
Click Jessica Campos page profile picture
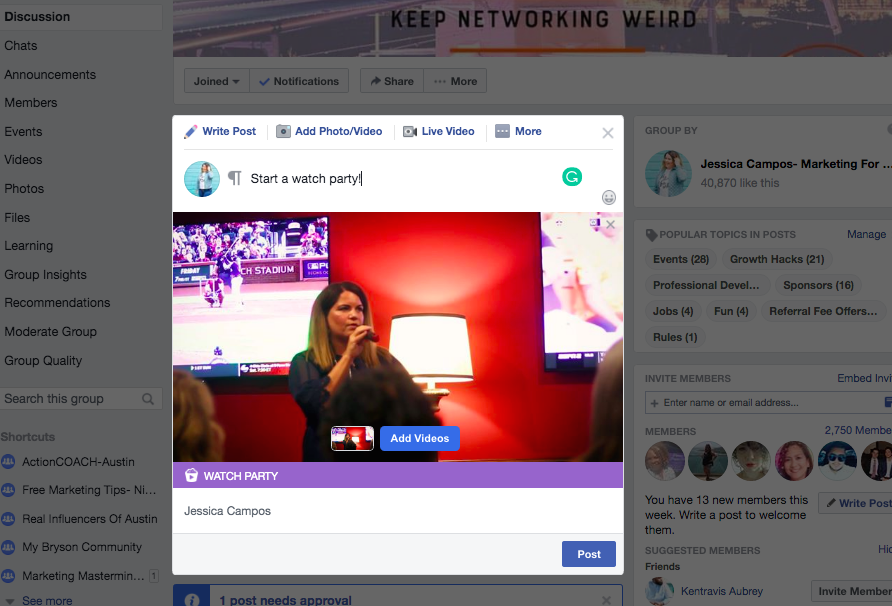668,173
